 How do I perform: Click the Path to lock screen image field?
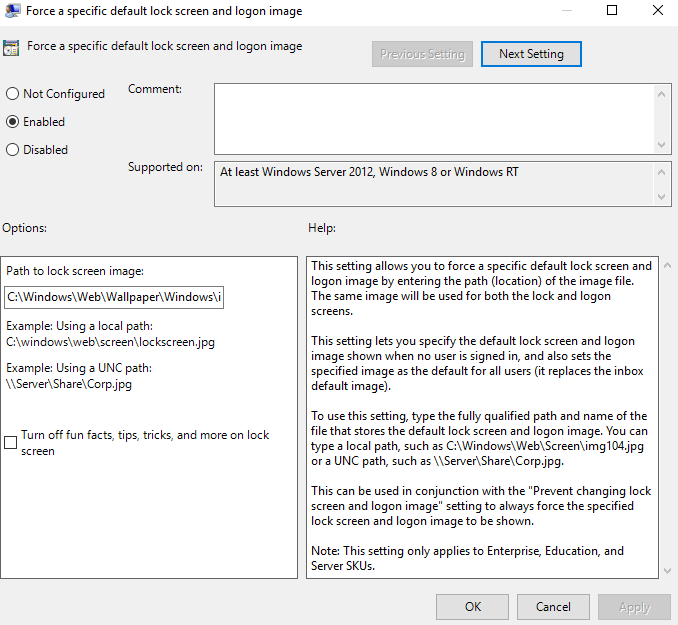pyautogui.click(x=114, y=297)
